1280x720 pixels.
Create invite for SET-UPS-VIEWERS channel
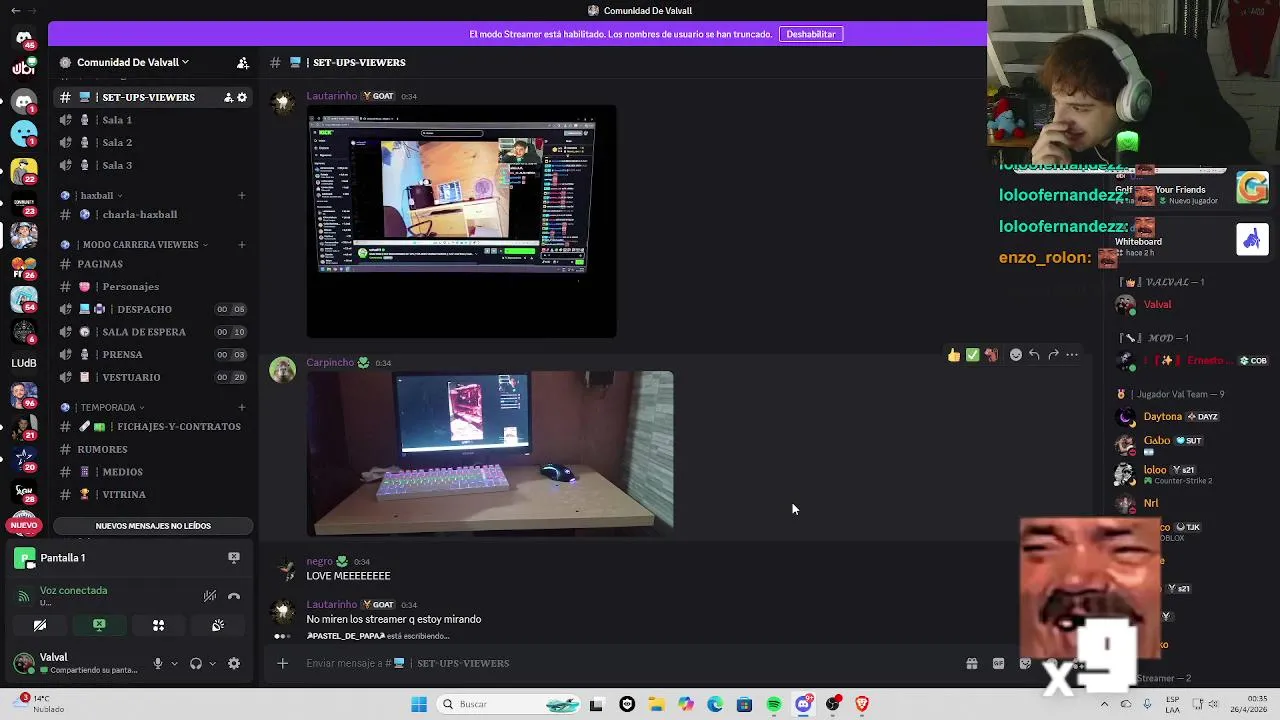click(x=228, y=97)
